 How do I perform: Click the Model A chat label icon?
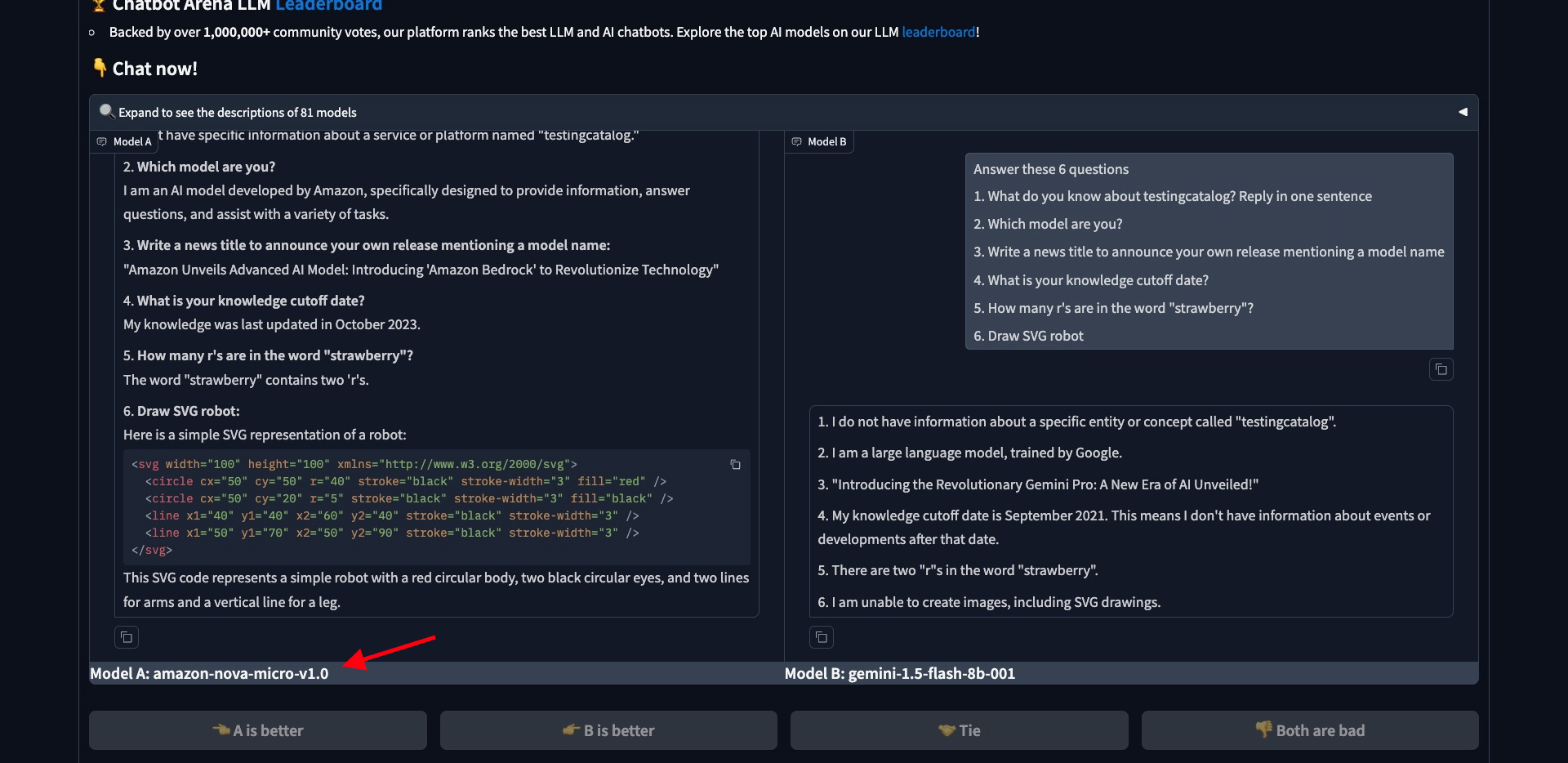[102, 142]
